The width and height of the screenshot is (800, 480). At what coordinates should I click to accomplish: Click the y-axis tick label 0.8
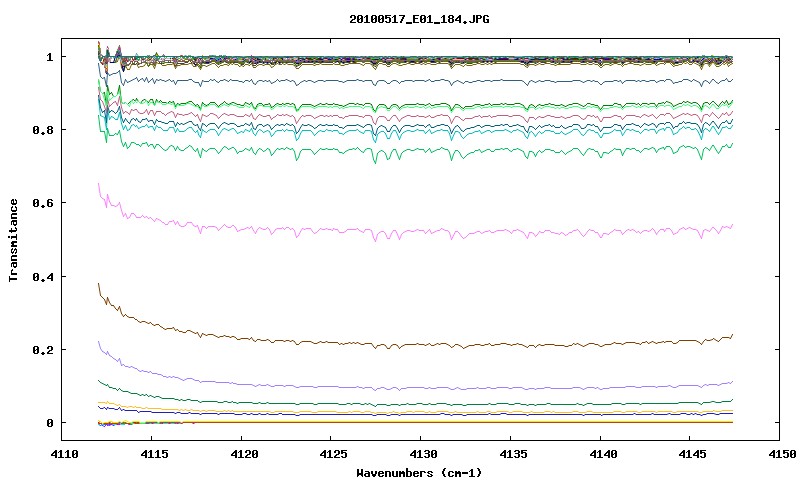click(43, 130)
